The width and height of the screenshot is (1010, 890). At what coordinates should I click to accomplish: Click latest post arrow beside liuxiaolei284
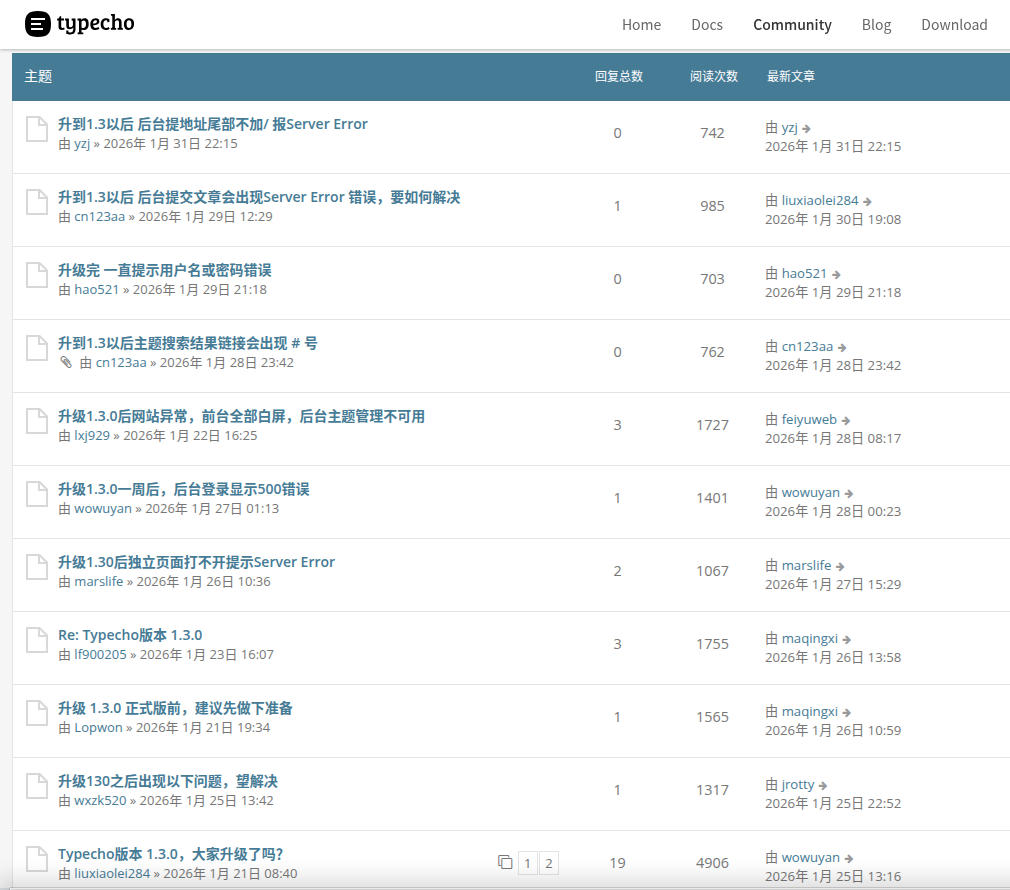(867, 201)
